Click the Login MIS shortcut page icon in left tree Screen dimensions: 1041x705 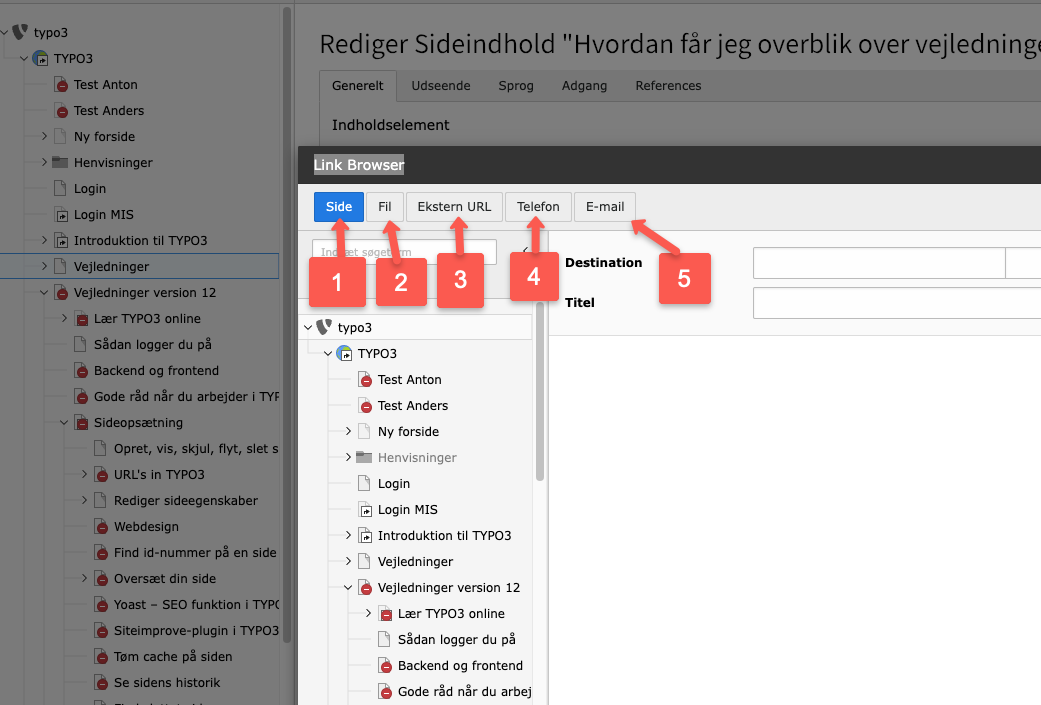(x=60, y=214)
